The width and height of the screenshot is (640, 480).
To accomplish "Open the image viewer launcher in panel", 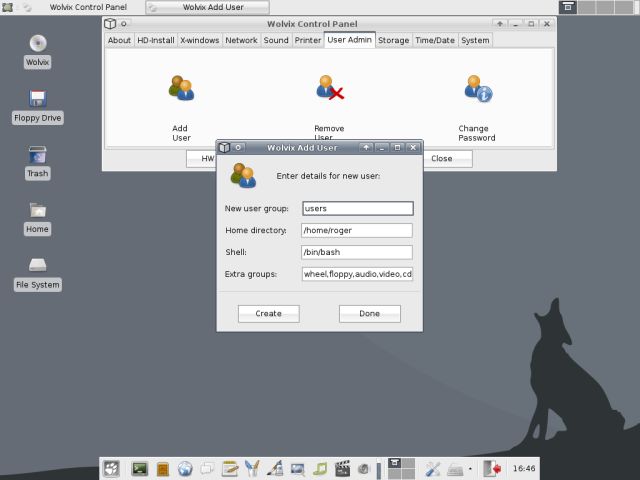I will tap(298, 469).
